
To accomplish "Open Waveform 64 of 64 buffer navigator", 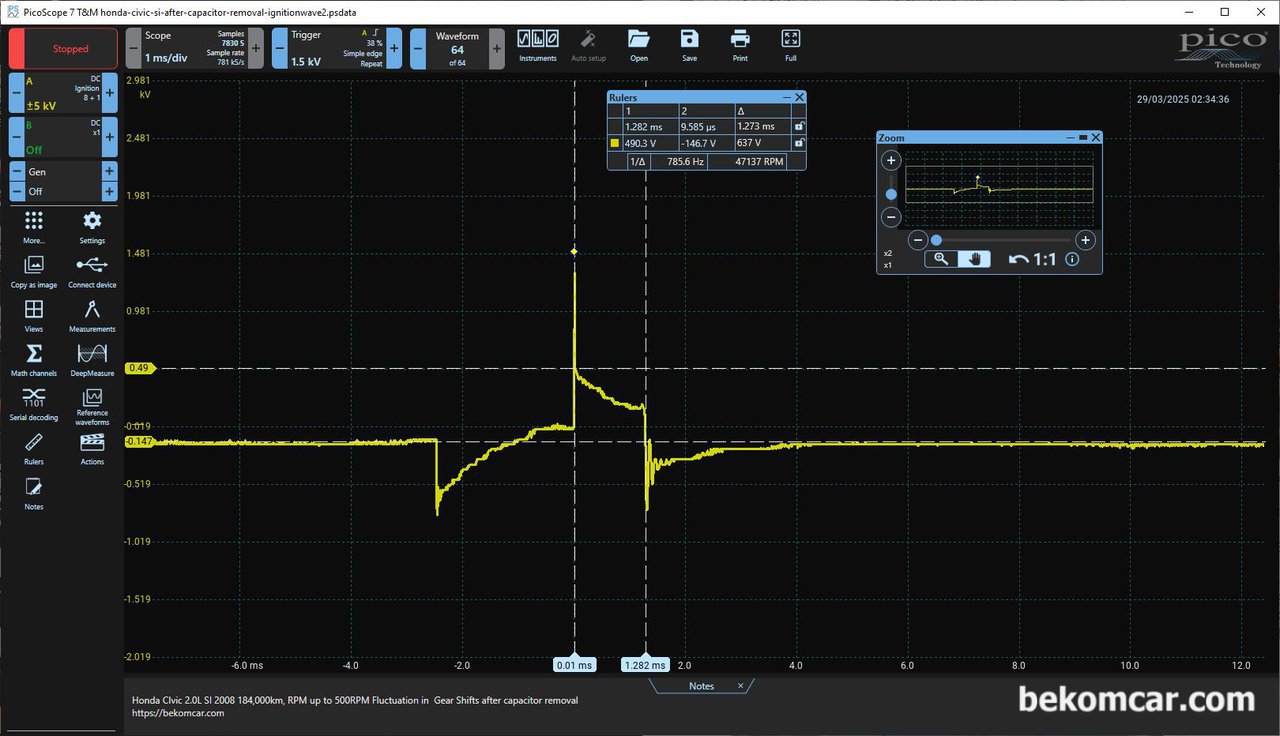I will [457, 48].
